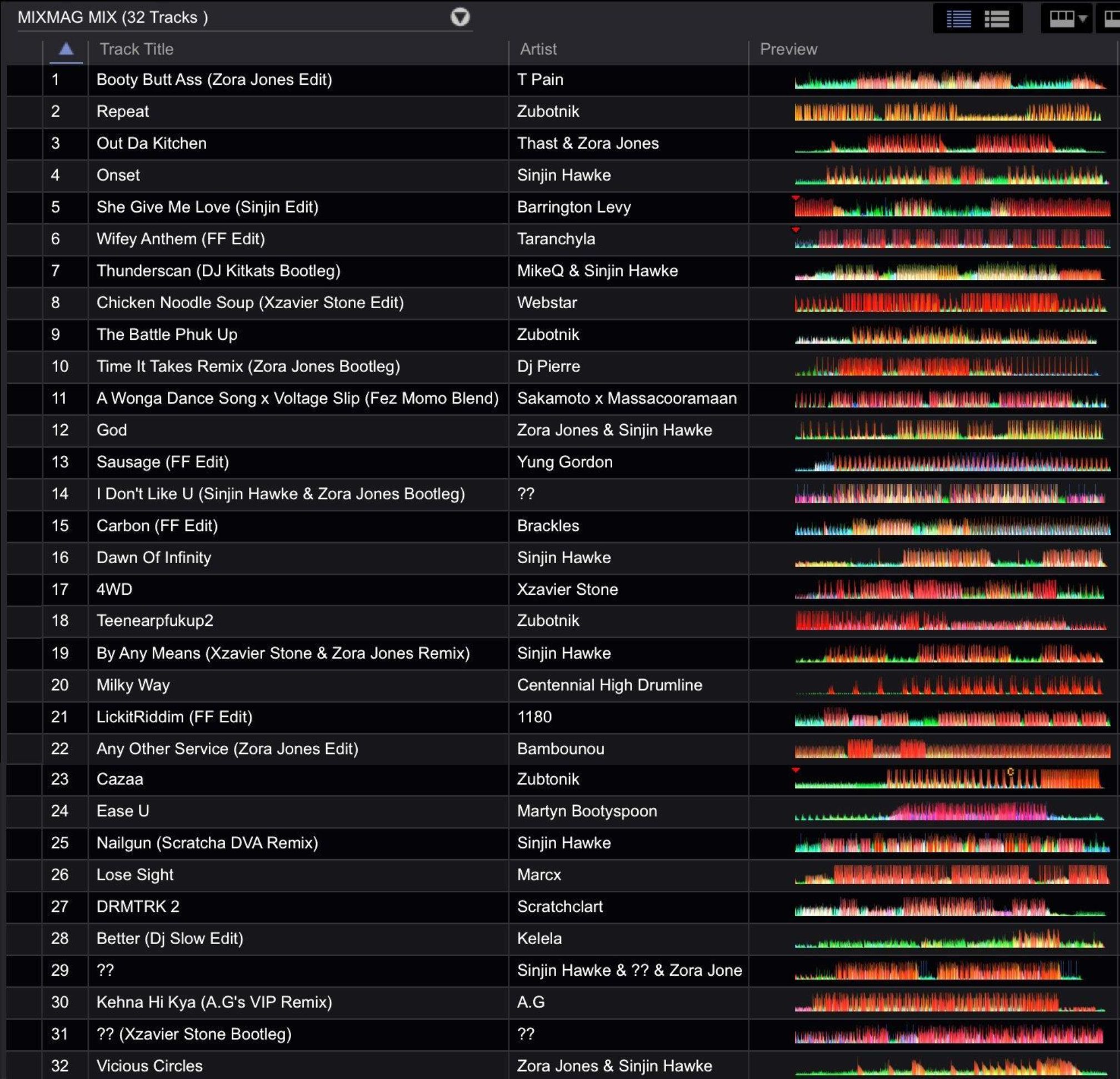Select 'Any Other Service (Zora Jones Edit)'
Viewport: 1120px width, 1079px height.
[x=227, y=749]
